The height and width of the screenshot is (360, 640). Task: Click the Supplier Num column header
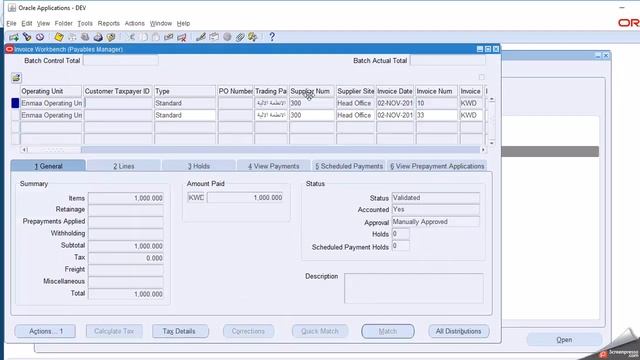coord(312,91)
